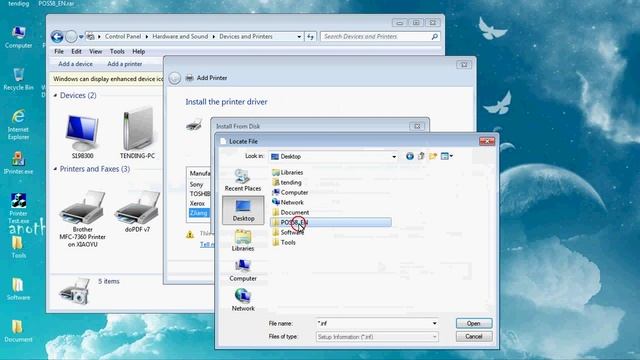Expand the File name dropdown arrow
The height and width of the screenshot is (360, 640).
(x=435, y=323)
